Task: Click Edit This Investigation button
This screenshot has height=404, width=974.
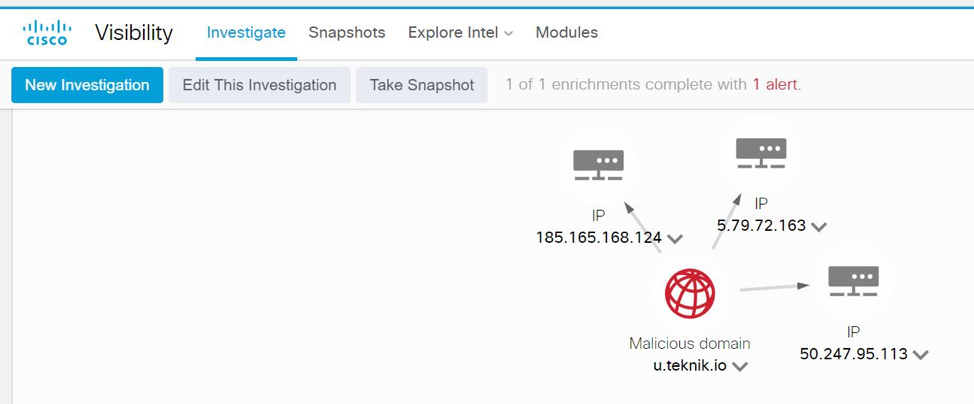Action: point(259,85)
